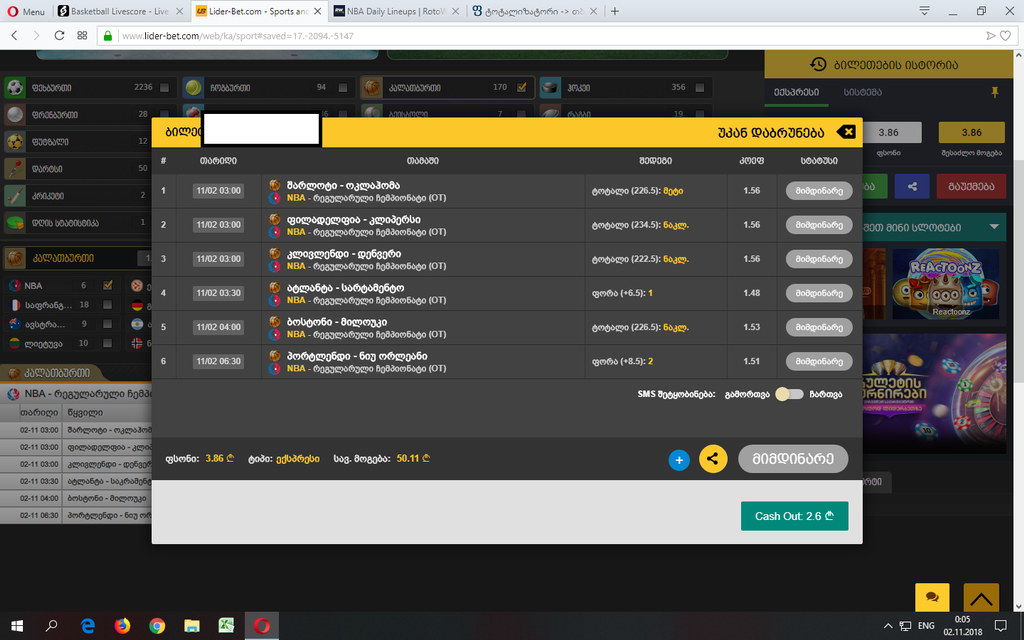Open Chrome from the taskbar
1024x640 pixels.
[x=157, y=626]
